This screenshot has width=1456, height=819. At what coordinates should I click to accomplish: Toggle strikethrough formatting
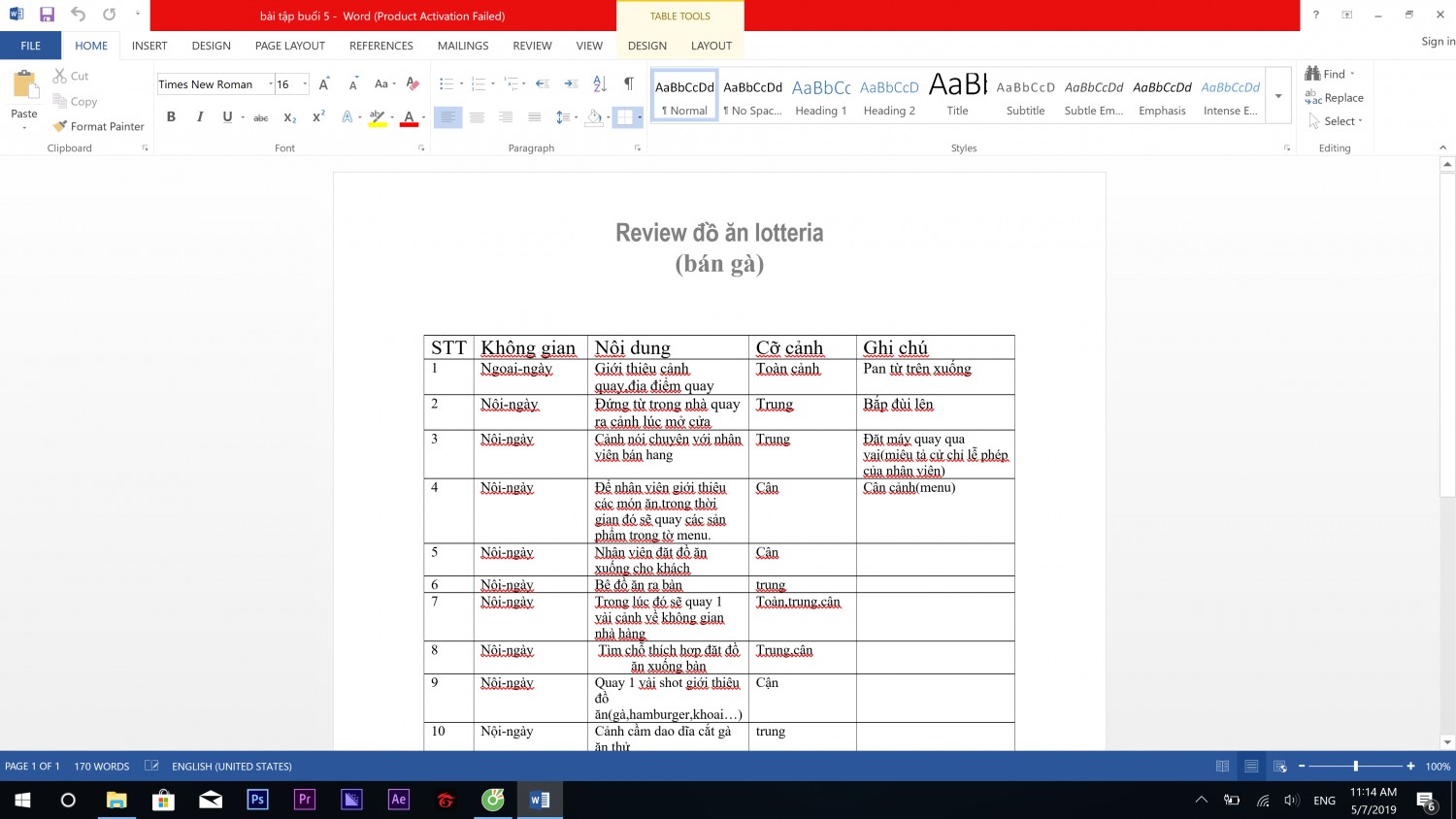coord(260,117)
